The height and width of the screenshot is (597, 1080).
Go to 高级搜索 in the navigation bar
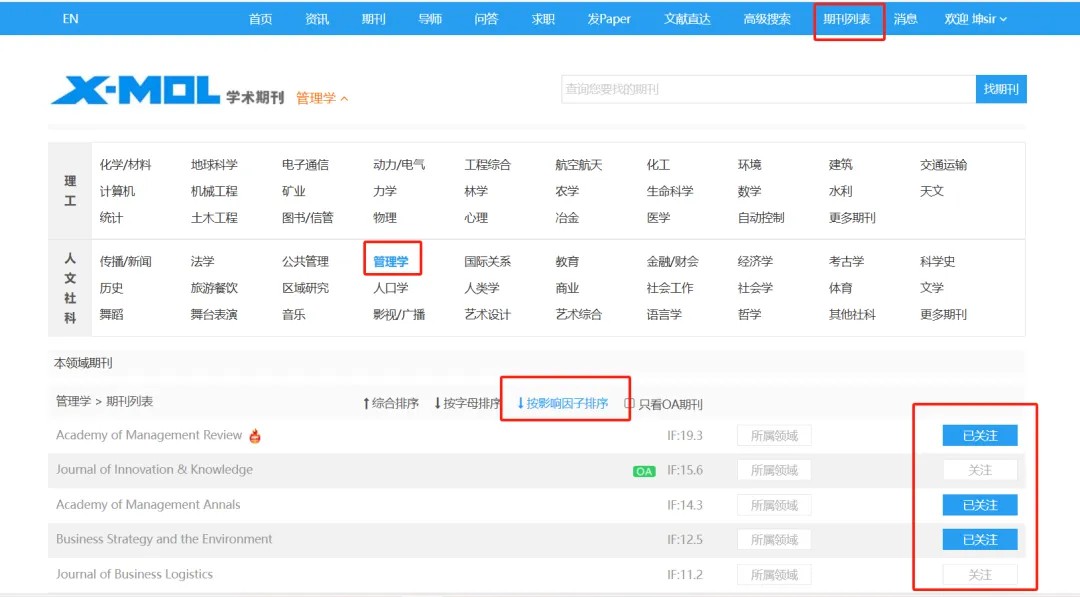coord(767,19)
